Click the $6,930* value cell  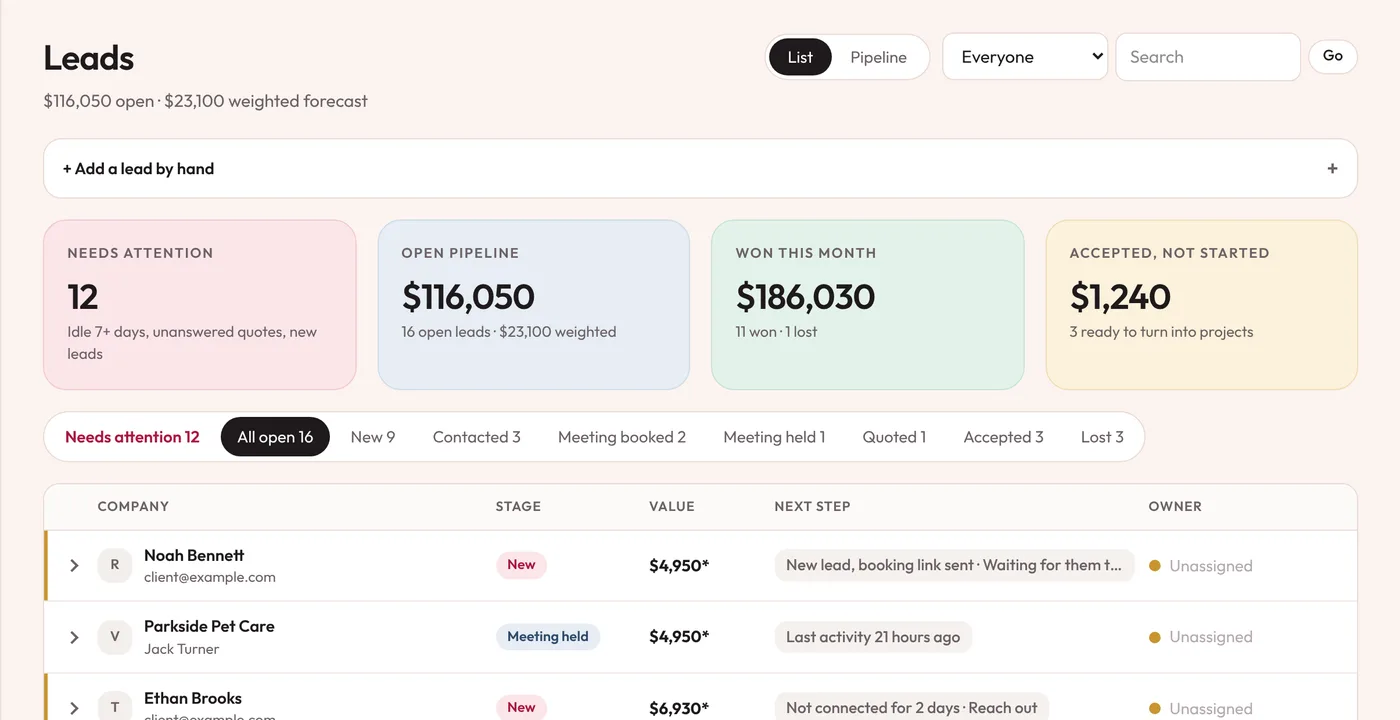[x=679, y=708]
